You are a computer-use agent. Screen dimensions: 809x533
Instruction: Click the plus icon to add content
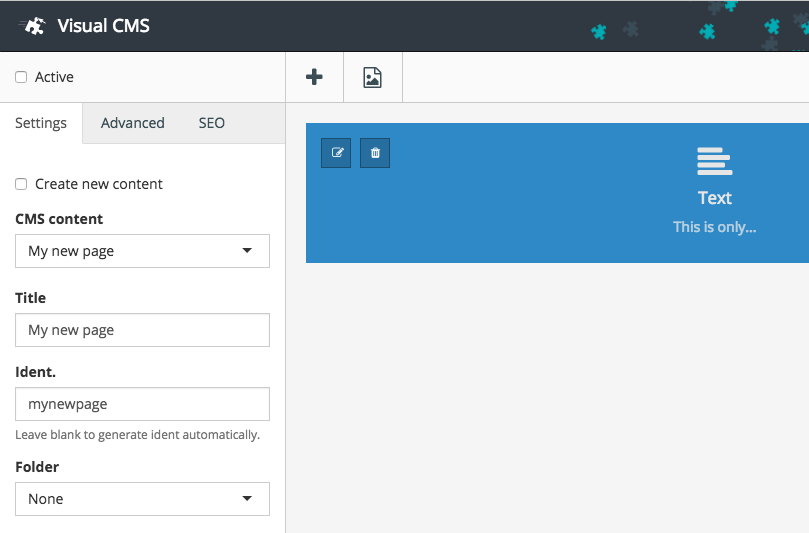coord(314,77)
